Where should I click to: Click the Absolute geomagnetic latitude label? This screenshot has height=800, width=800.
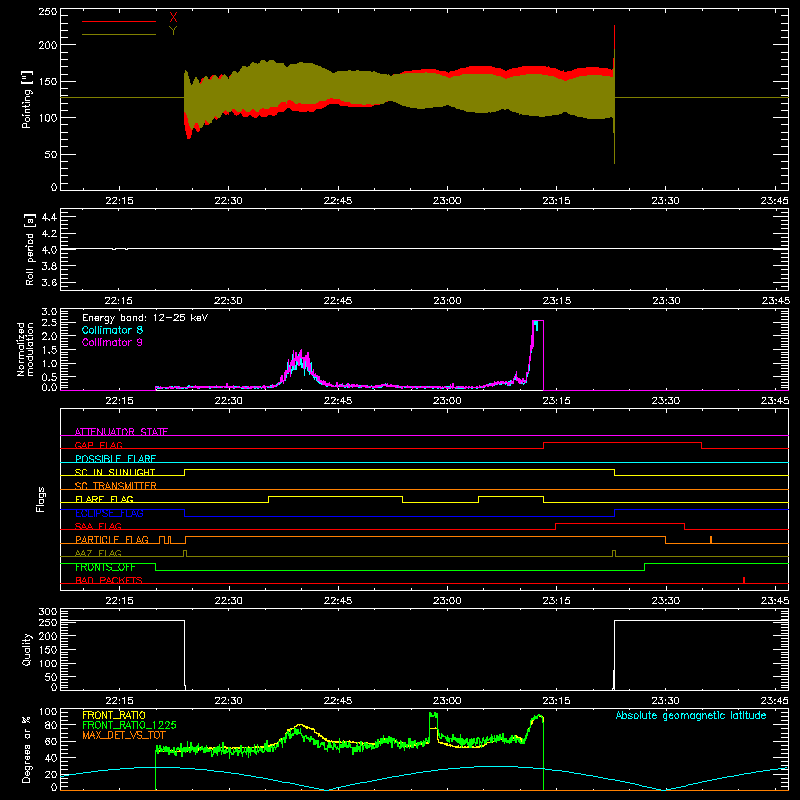691,715
